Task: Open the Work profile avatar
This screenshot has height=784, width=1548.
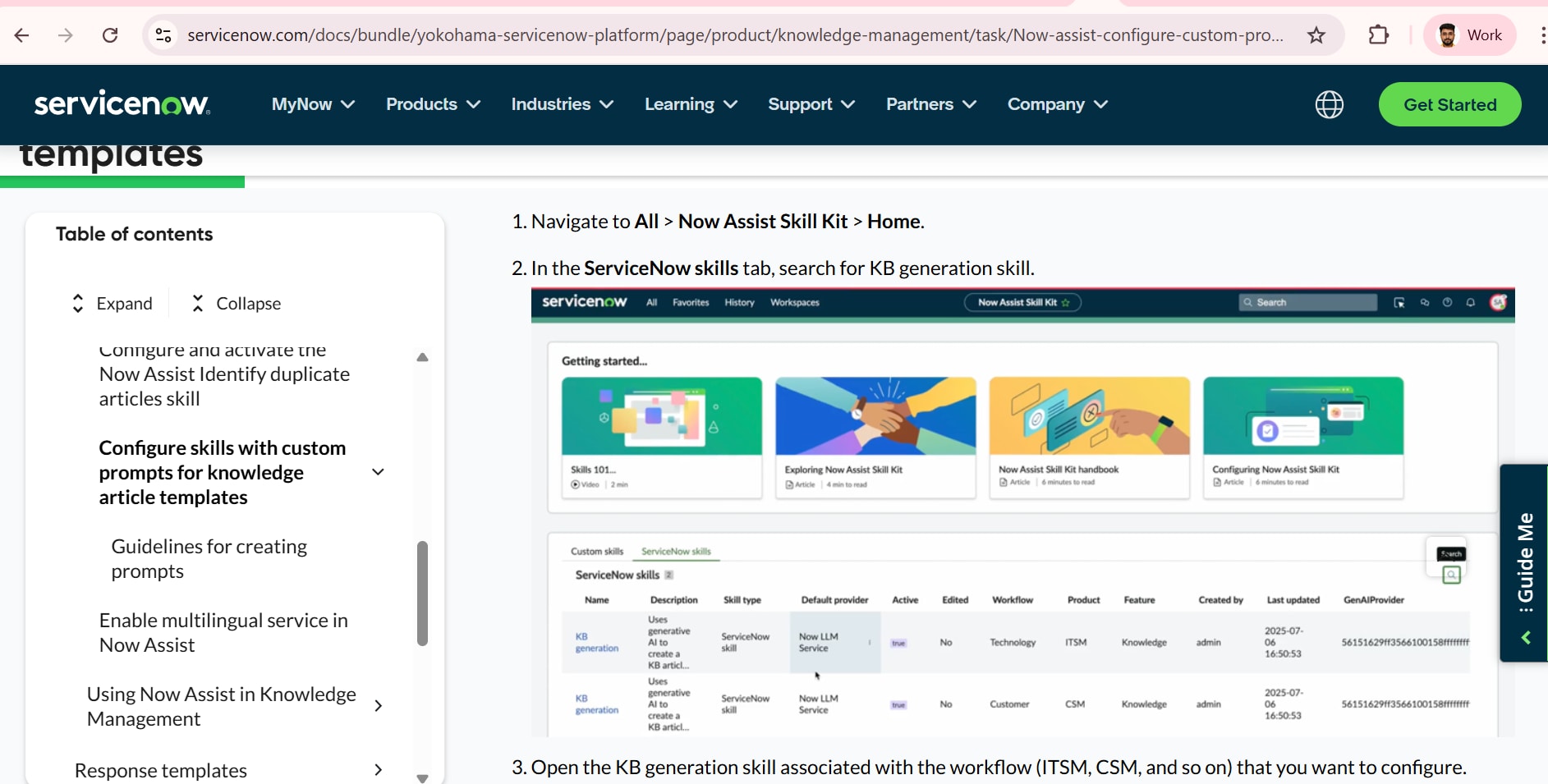Action: tap(1469, 35)
